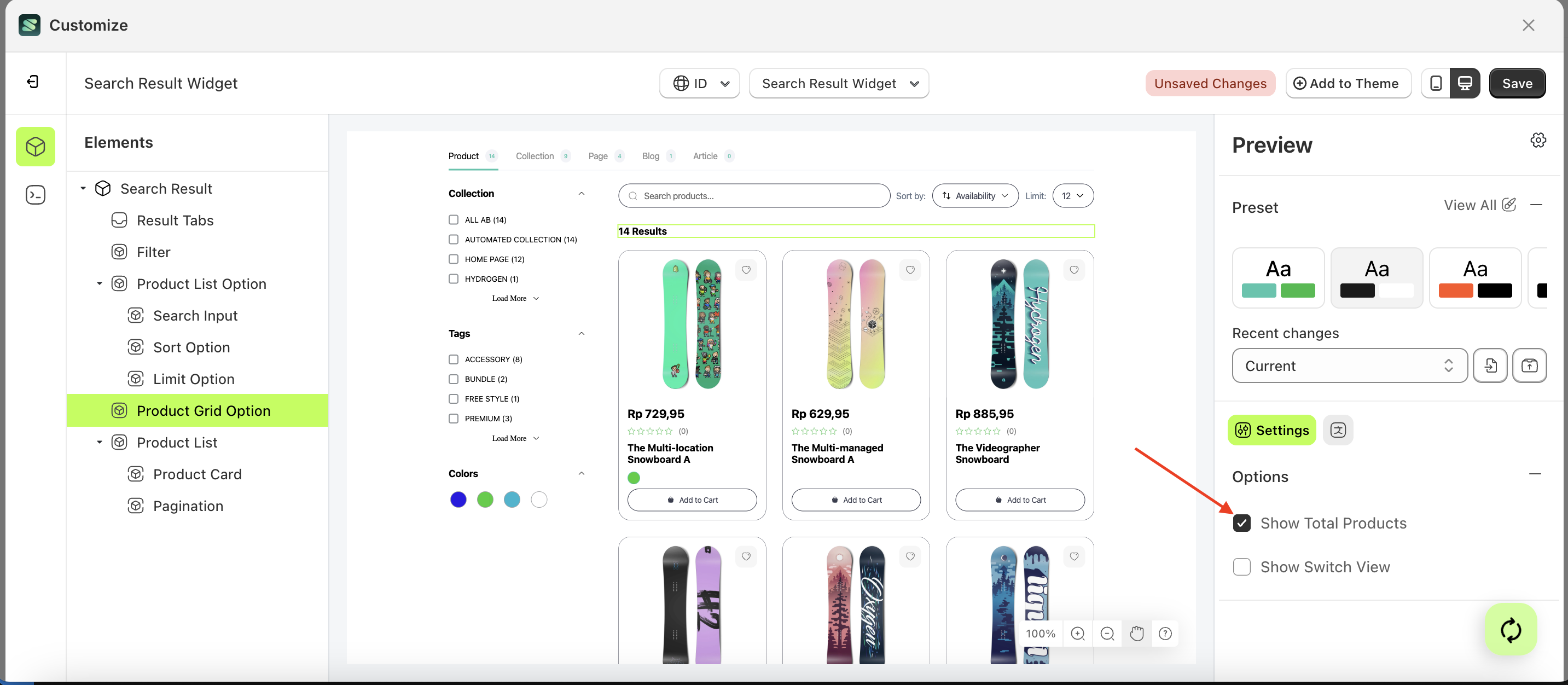The width and height of the screenshot is (1568, 685).
Task: Open the Preview settings gear
Action: (1538, 140)
